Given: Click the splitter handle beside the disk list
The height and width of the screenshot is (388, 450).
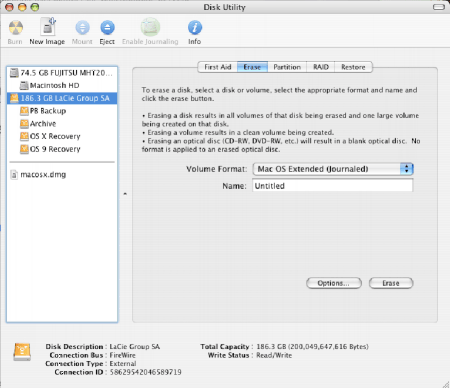Looking at the screenshot, I should coord(125,194).
